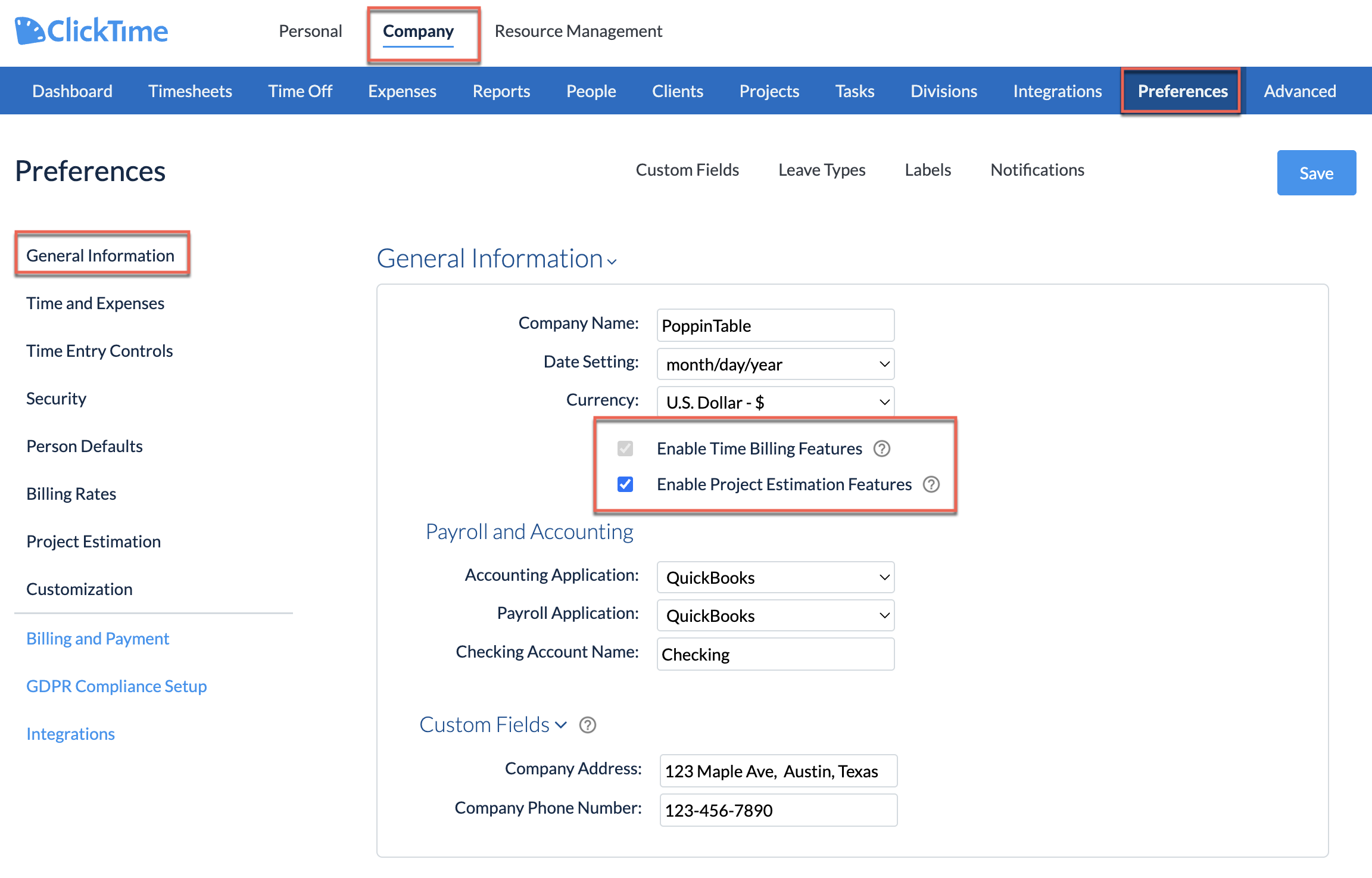Open the Currency dropdown
This screenshot has width=1372, height=878.
[x=775, y=402]
